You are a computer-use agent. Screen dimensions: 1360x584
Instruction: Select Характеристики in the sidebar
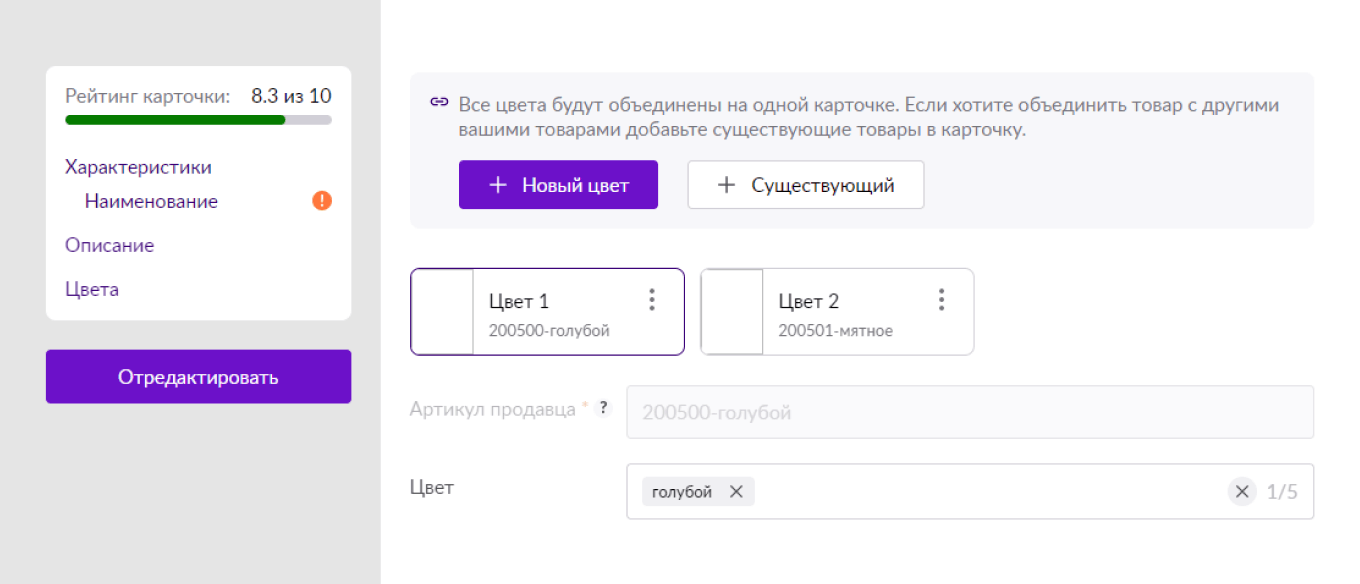139,166
